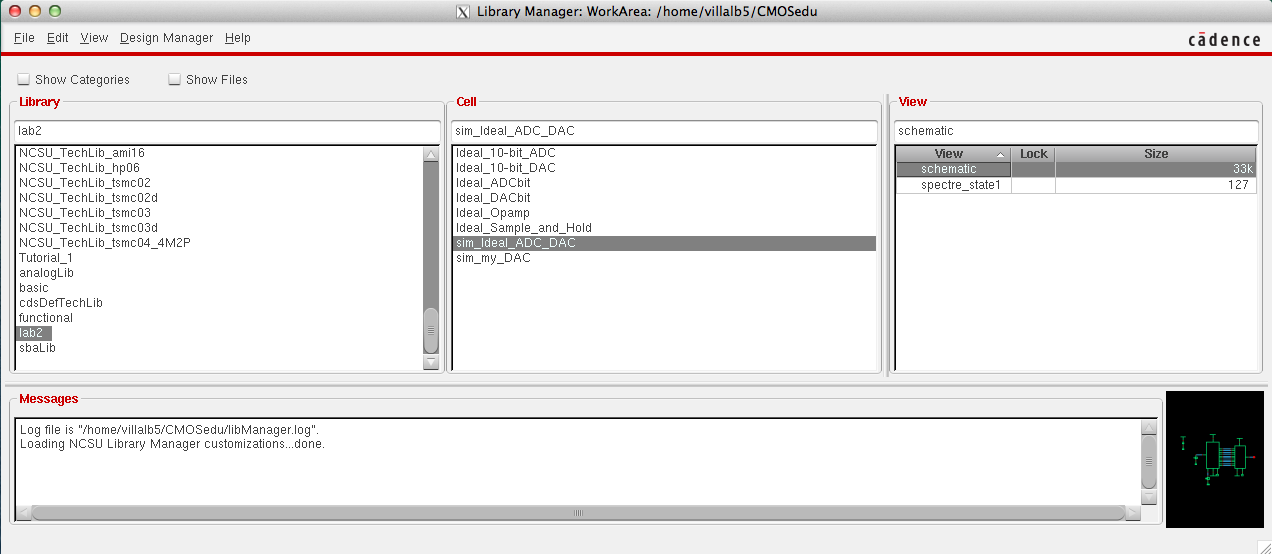Select the spectre_state1 view row
This screenshot has width=1272, height=554.
[954, 185]
